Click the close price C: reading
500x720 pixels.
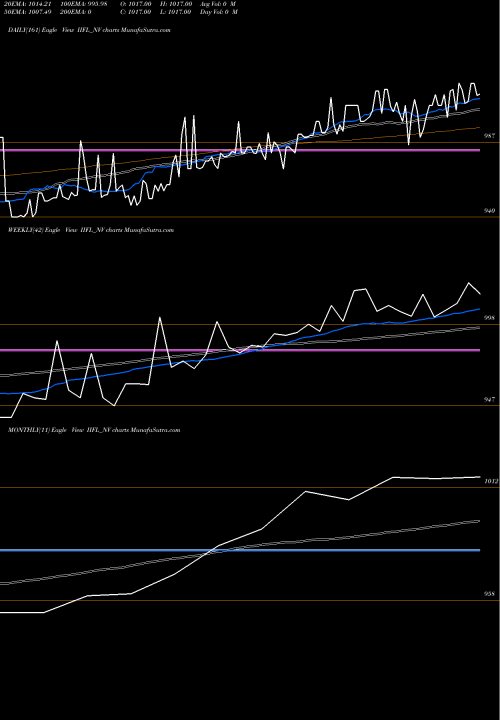click(x=136, y=12)
